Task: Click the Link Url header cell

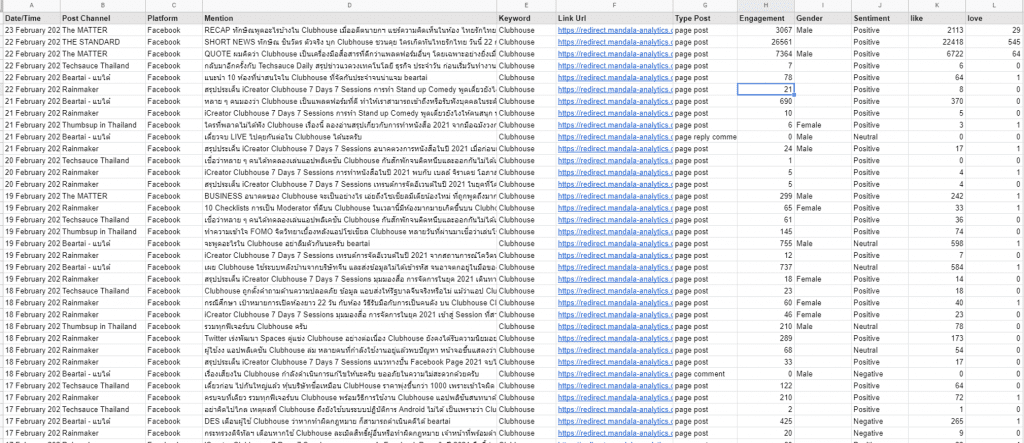Action: tap(614, 18)
